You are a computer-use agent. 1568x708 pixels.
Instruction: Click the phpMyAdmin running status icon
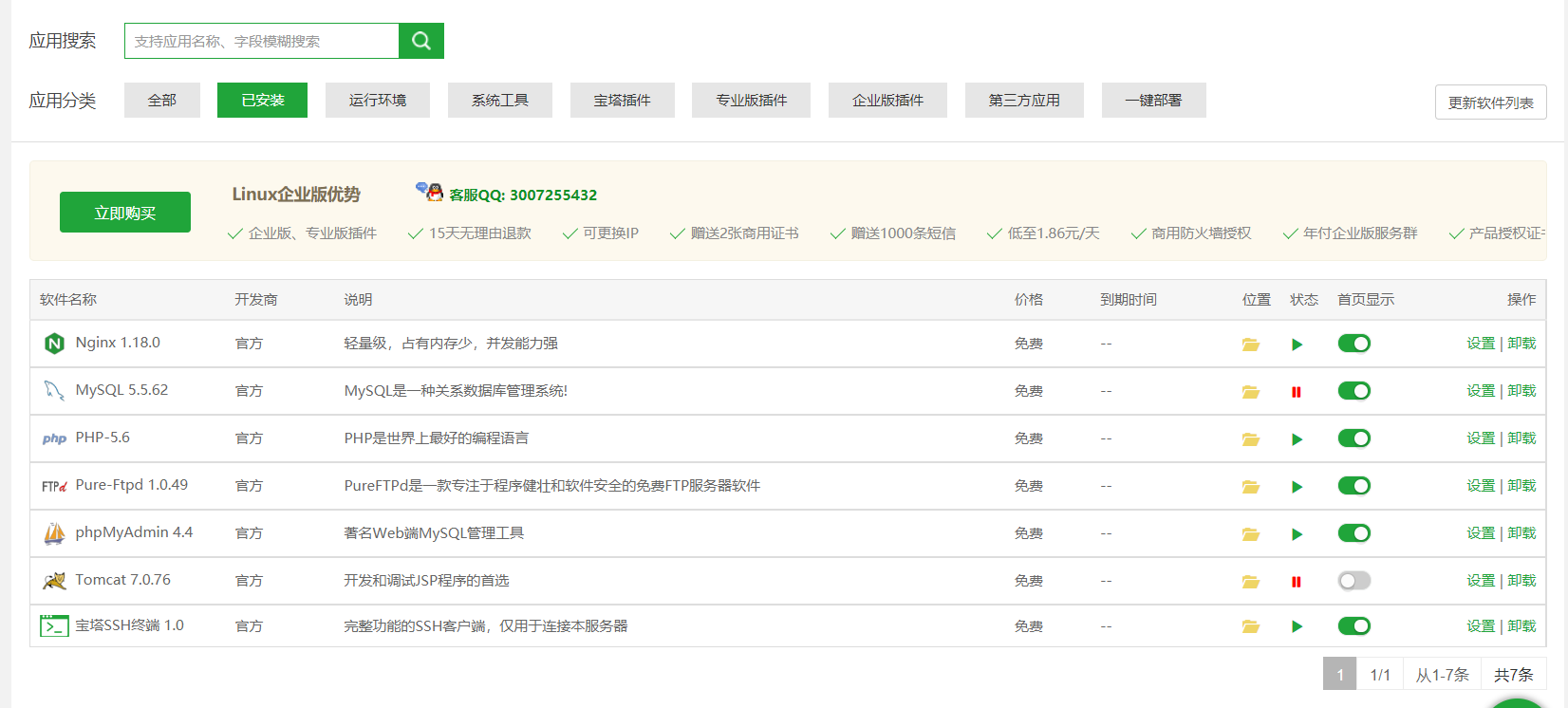point(1297,534)
